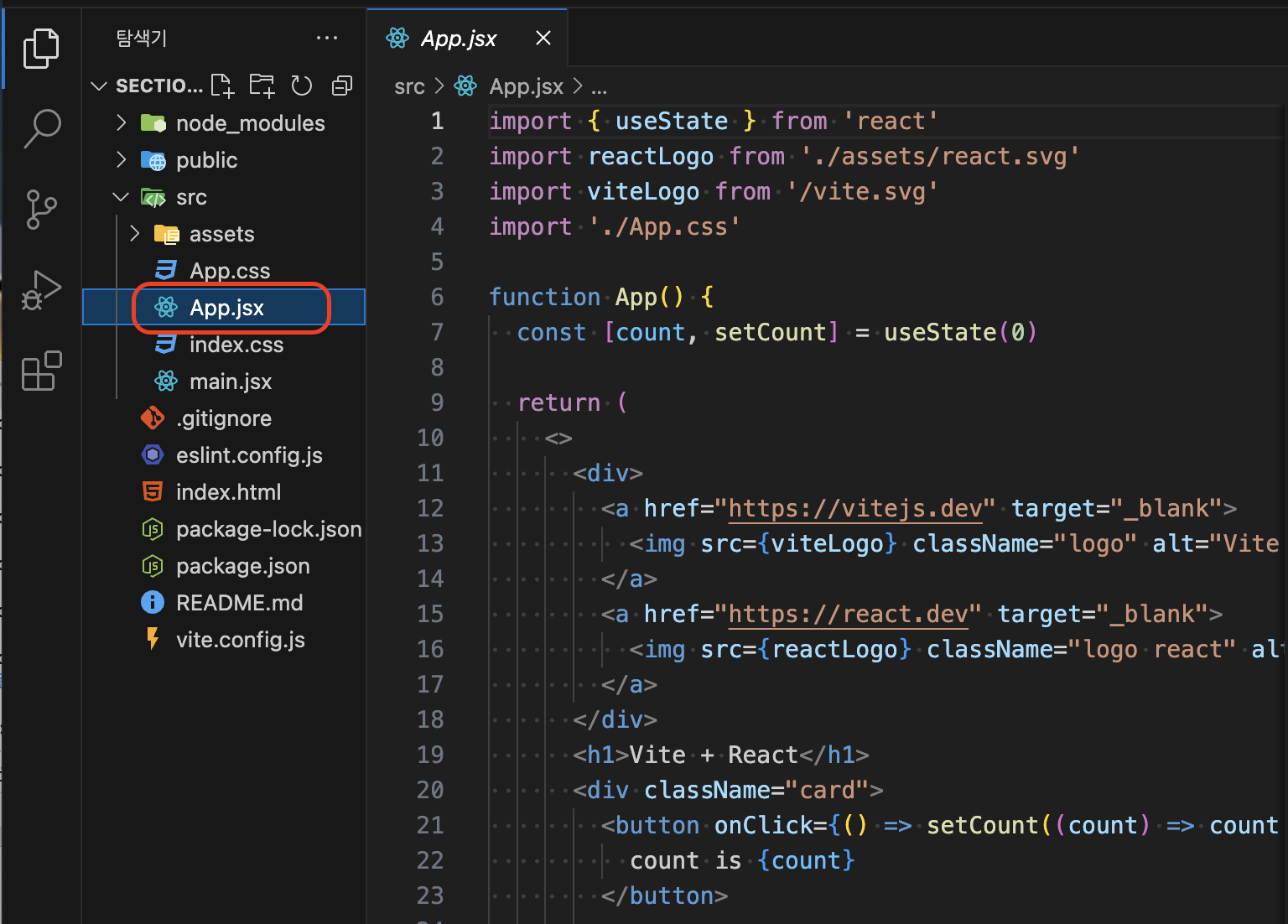Expand the assets folder
Image resolution: width=1288 pixels, height=924 pixels.
pyautogui.click(x=135, y=234)
